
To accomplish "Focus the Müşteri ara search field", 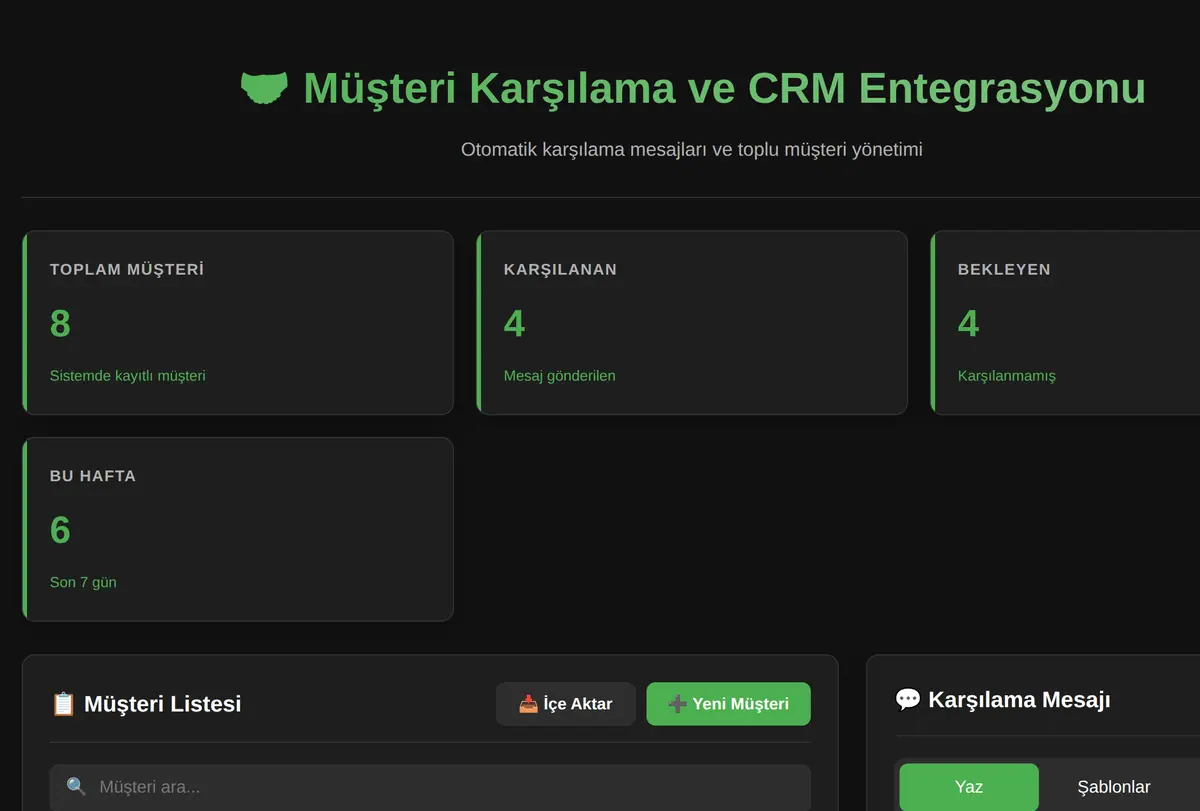I will (430, 787).
